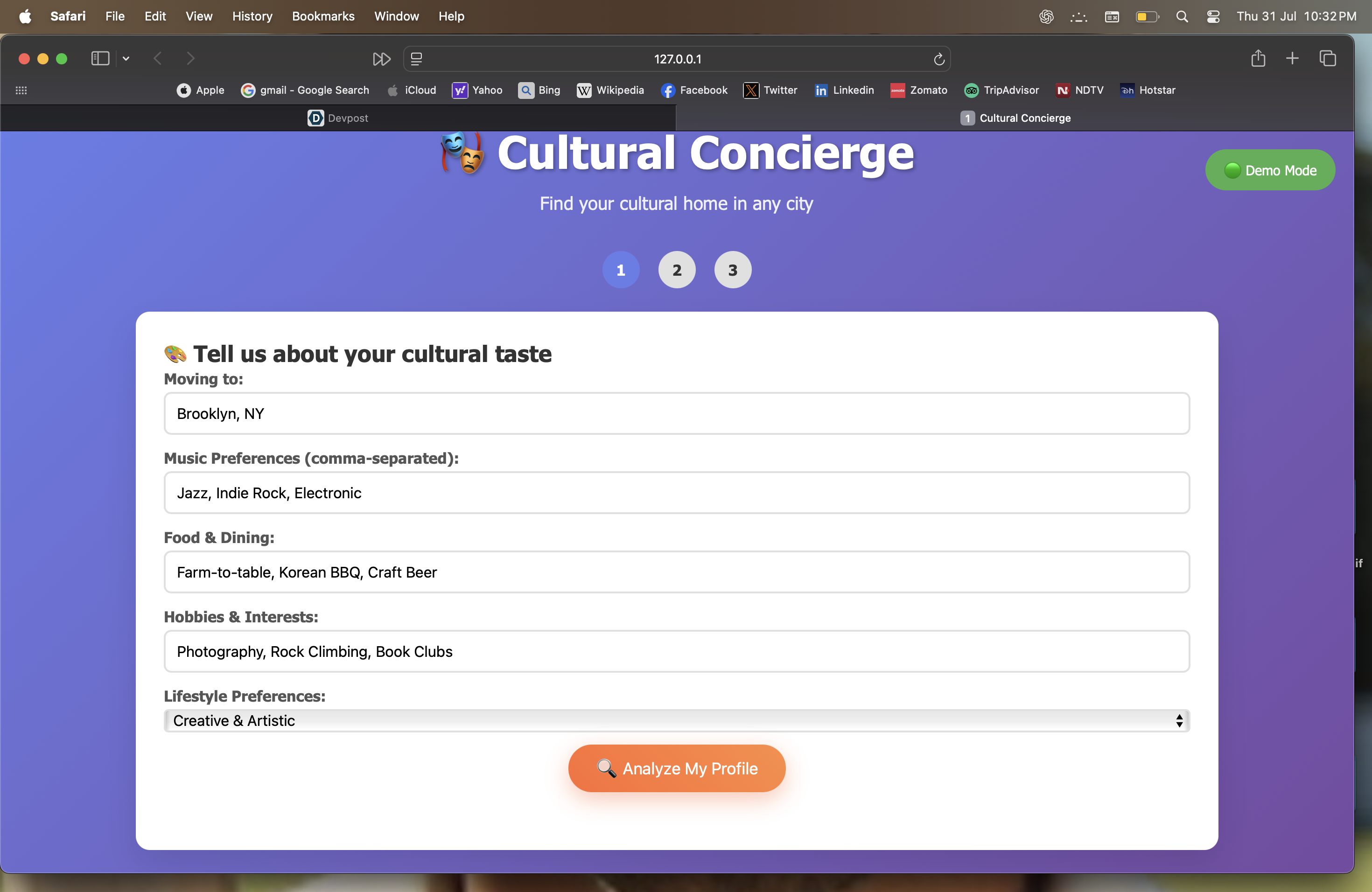Open Lifestyle Preferences dropdown

coord(676,721)
